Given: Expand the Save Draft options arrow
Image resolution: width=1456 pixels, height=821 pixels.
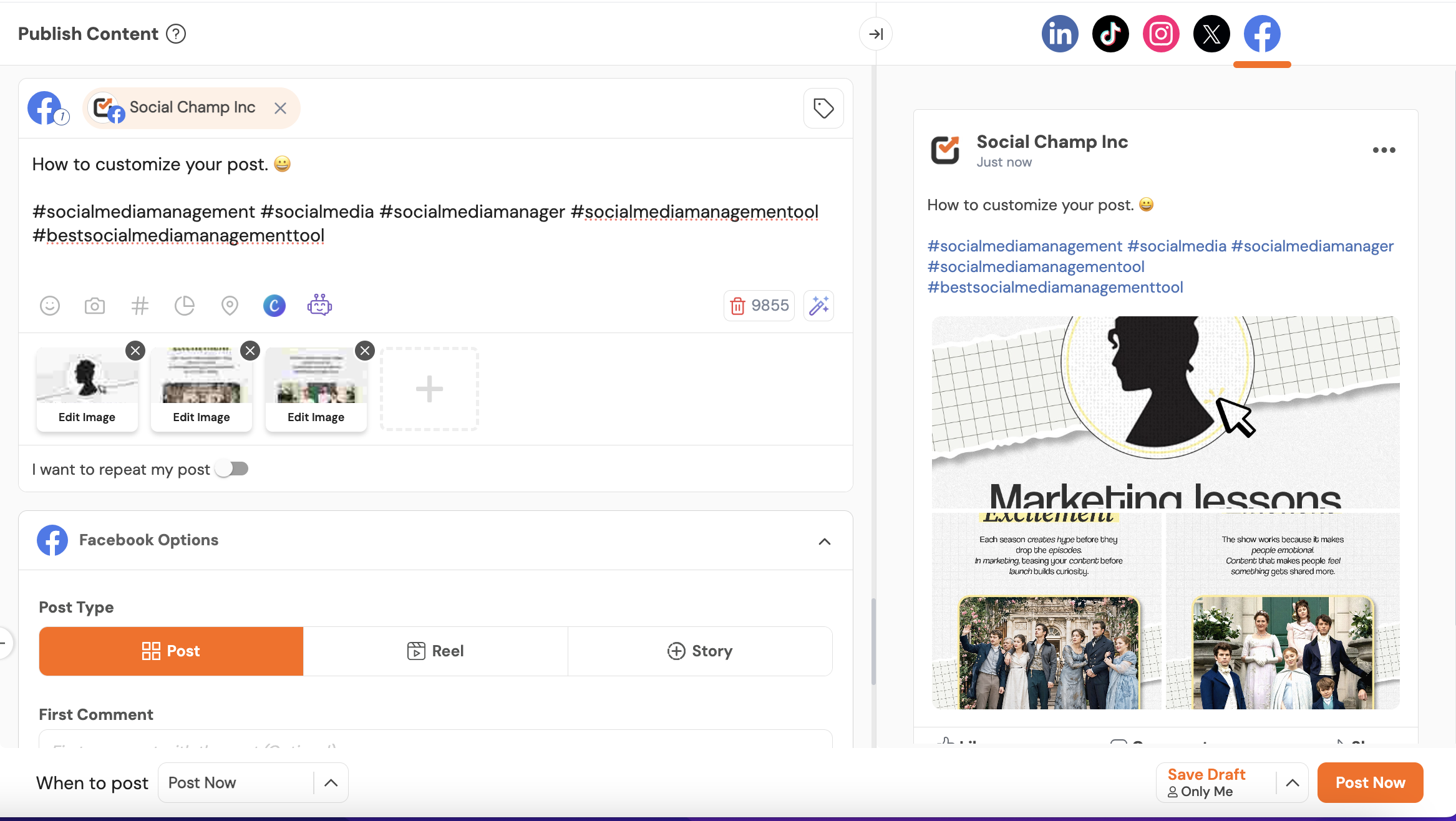Looking at the screenshot, I should [x=1293, y=783].
